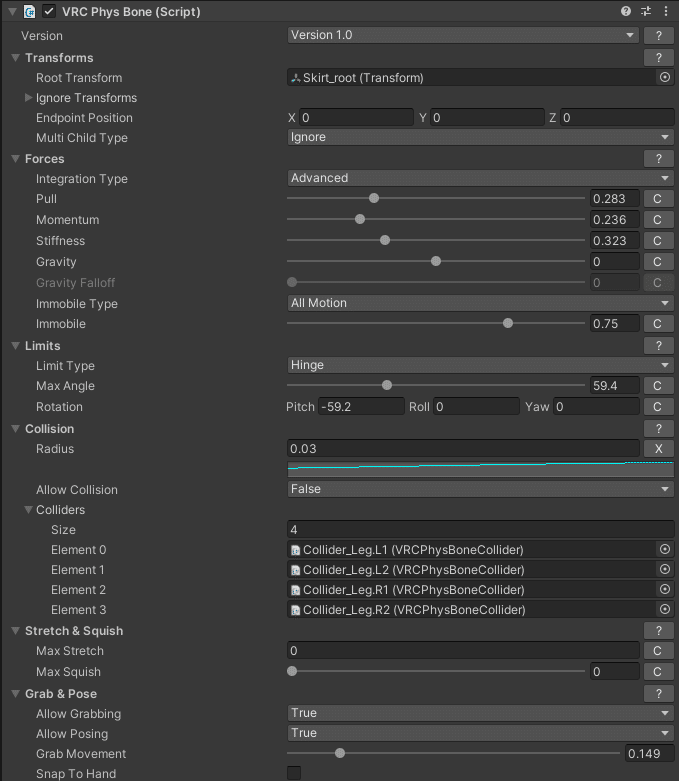This screenshot has height=781, width=679.
Task: Enable the Snap To Hand checkbox
Action: click(294, 773)
